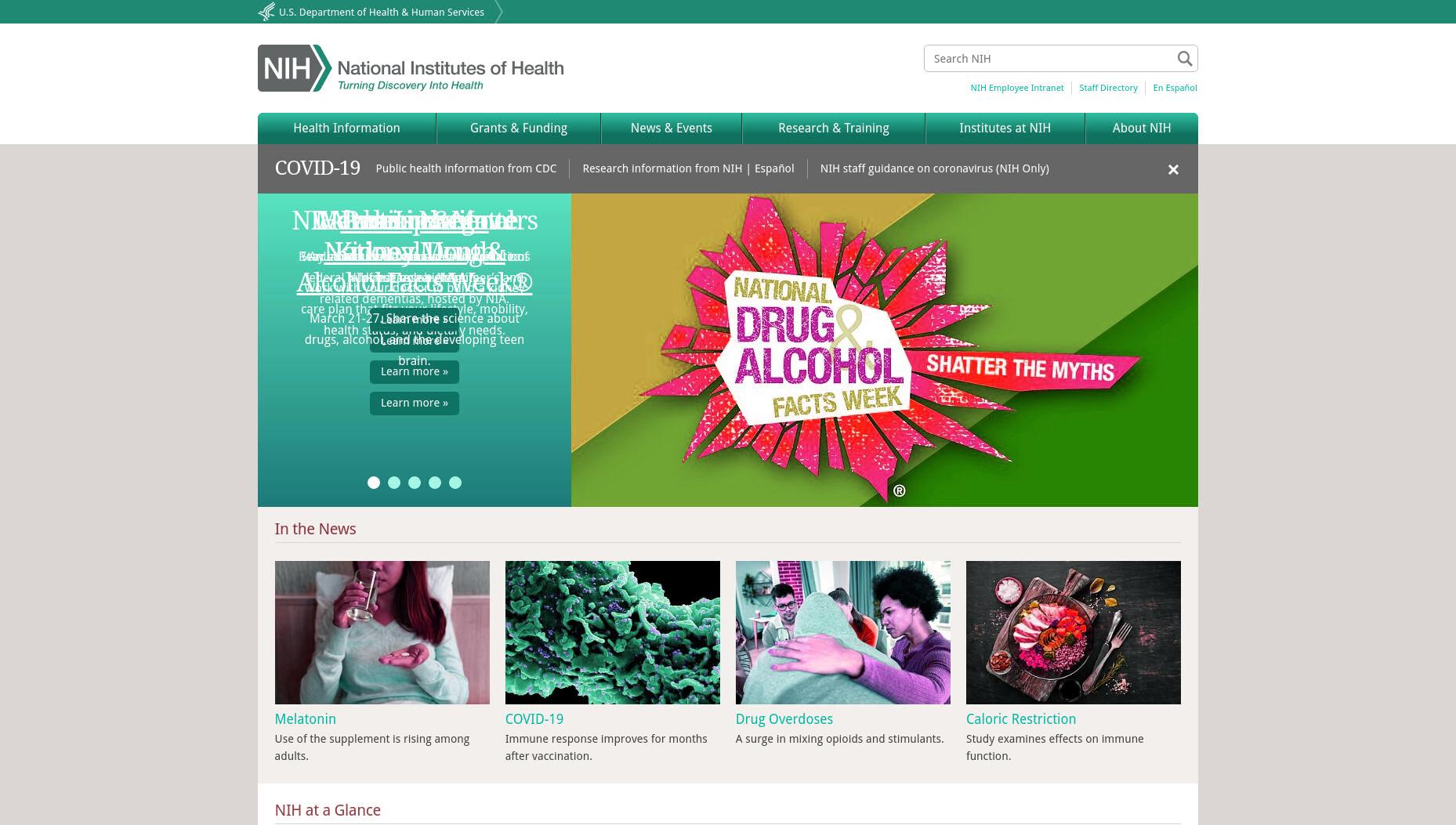Select the third carousel slide dot
The image size is (1456, 825).
point(415,483)
